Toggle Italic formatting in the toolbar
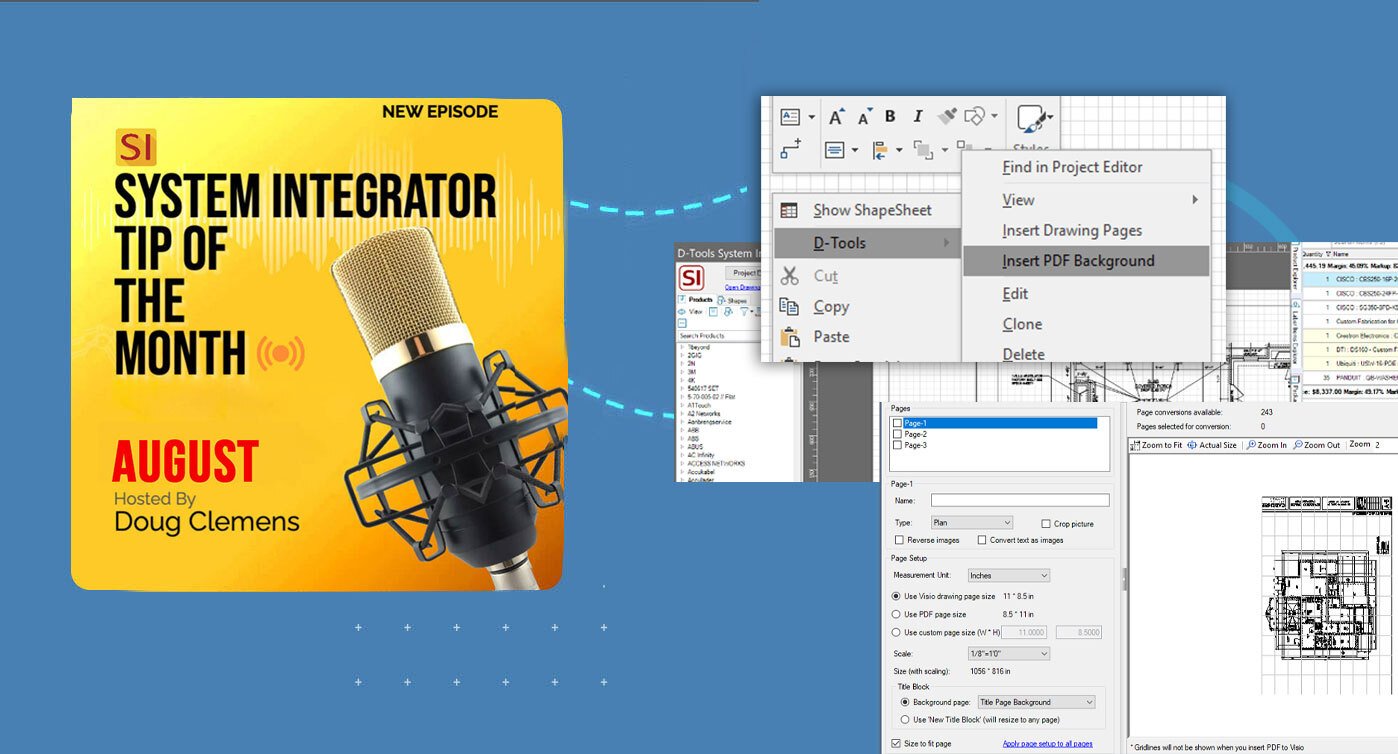 pos(917,117)
